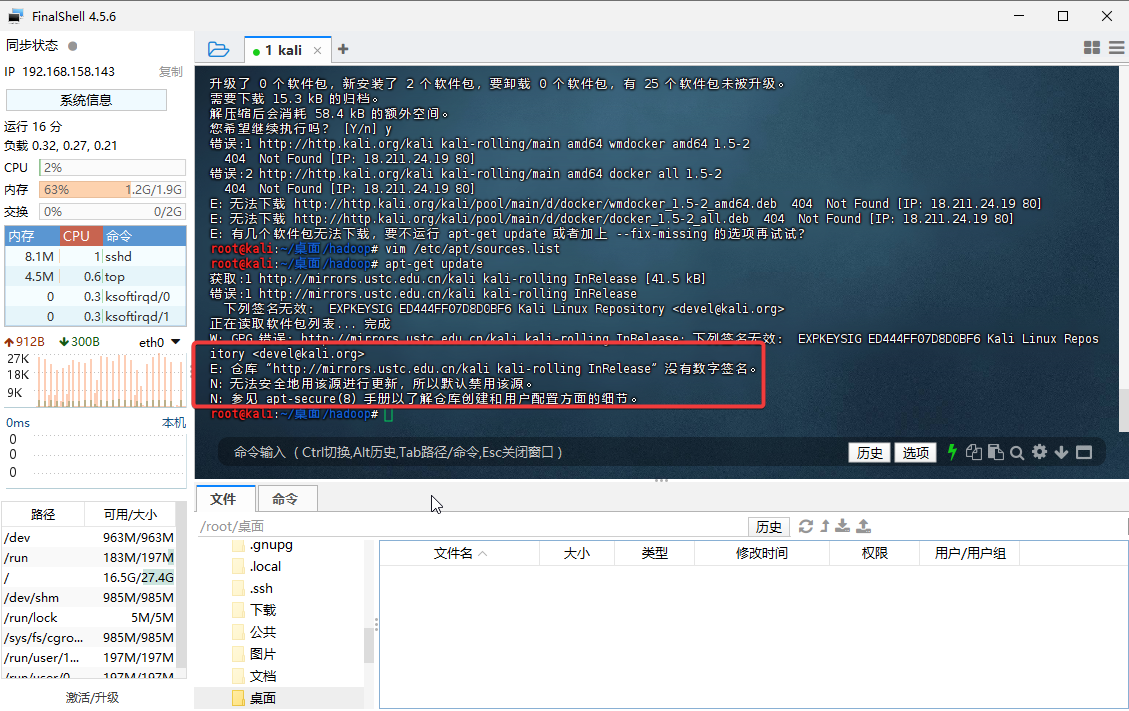Select the ksoftirqd/0 process row
Viewport: 1129px width, 711px height.
point(95,297)
